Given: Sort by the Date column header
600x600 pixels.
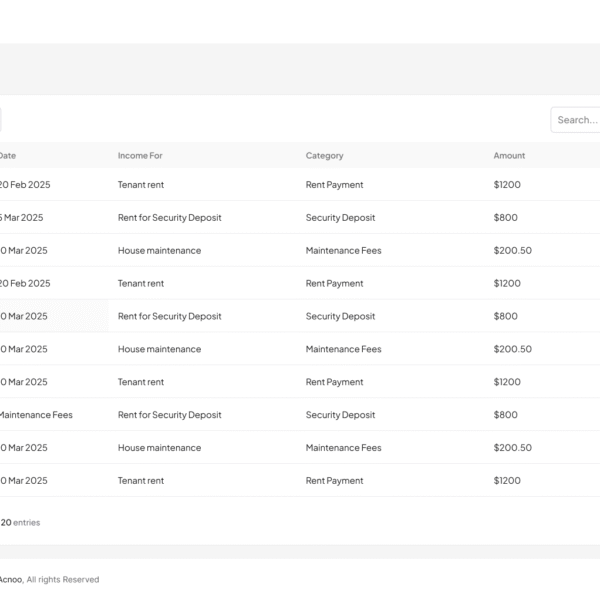Looking at the screenshot, I should 8,156.
